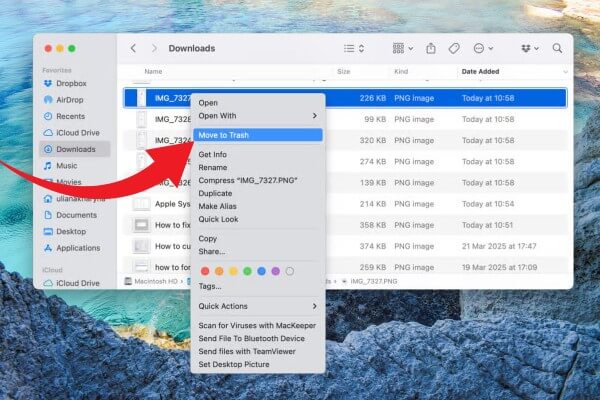Open iCloud Drive under iCloud section

point(78,283)
